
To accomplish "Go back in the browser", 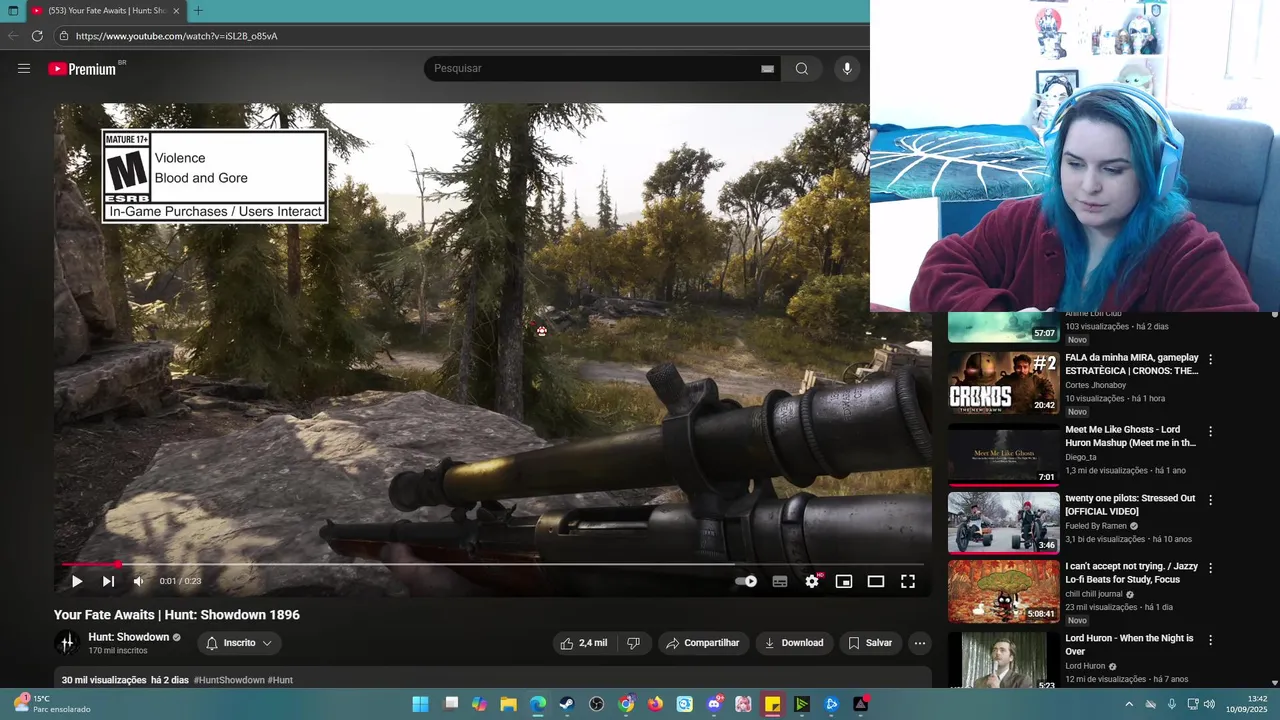I will tap(13, 36).
